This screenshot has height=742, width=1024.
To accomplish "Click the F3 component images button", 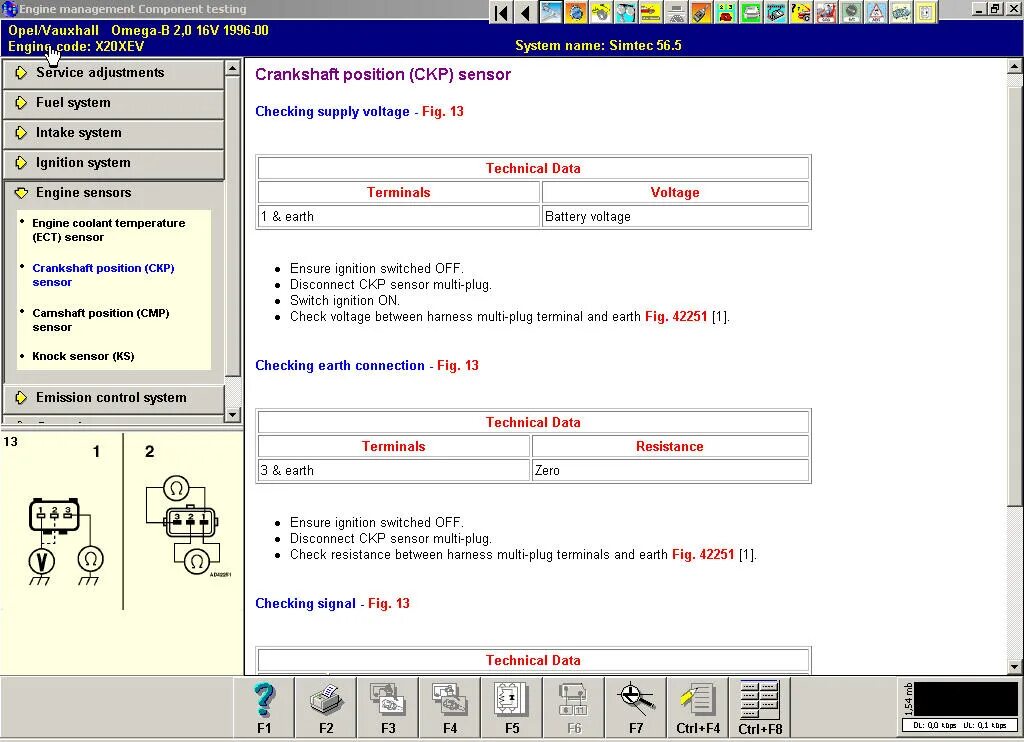I will click(388, 708).
